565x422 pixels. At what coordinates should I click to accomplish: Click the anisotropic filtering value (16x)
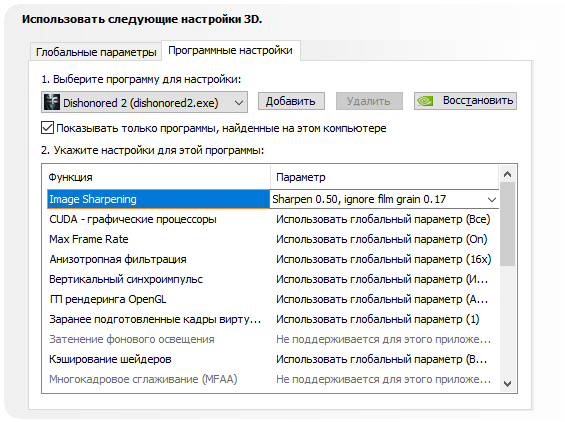click(x=383, y=259)
